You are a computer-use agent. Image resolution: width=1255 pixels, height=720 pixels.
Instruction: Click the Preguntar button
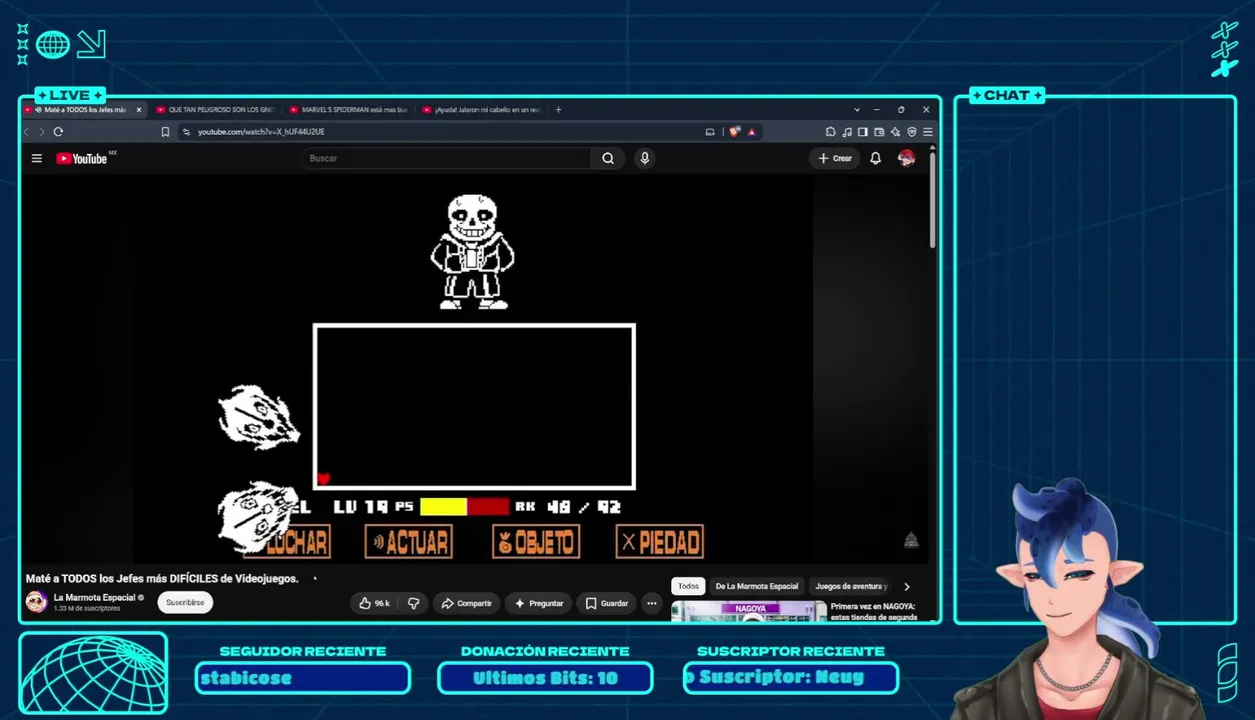click(540, 603)
